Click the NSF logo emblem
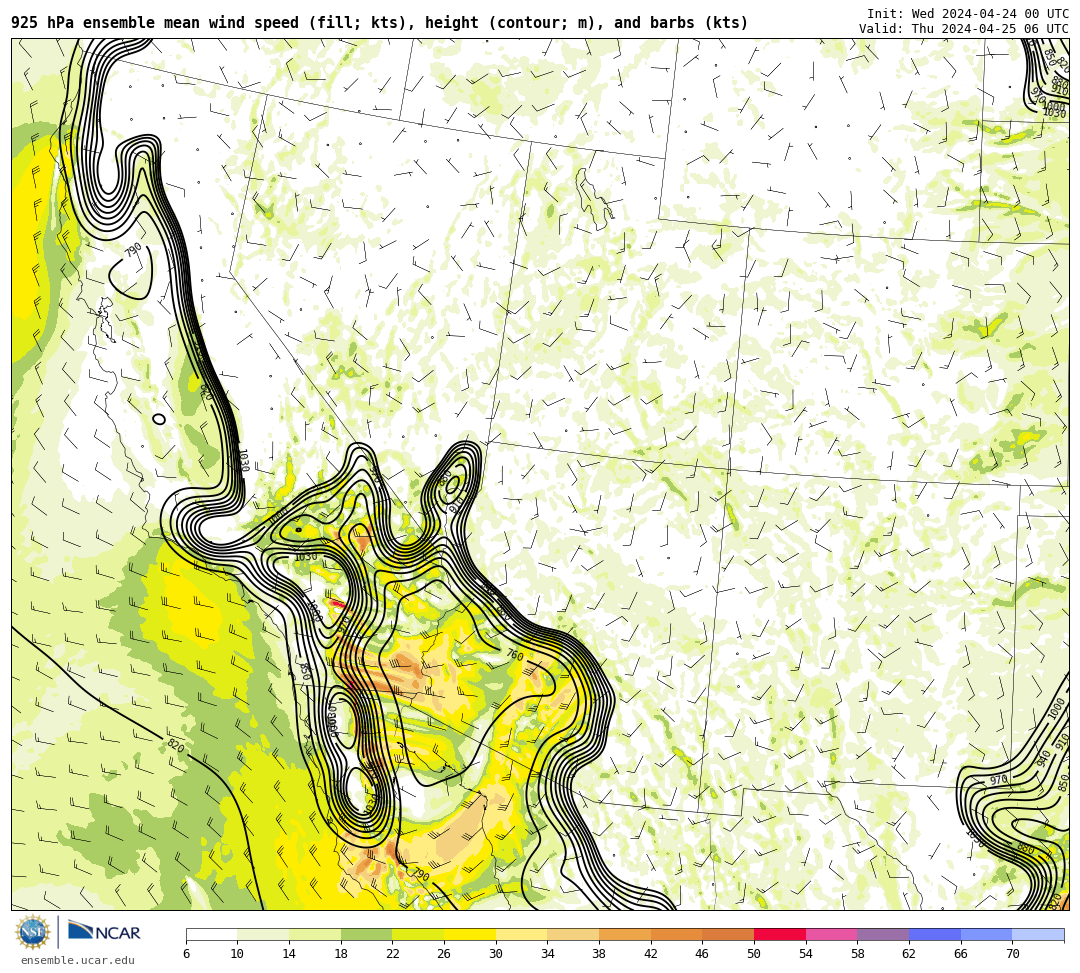The height and width of the screenshot is (973, 1080). 33,932
